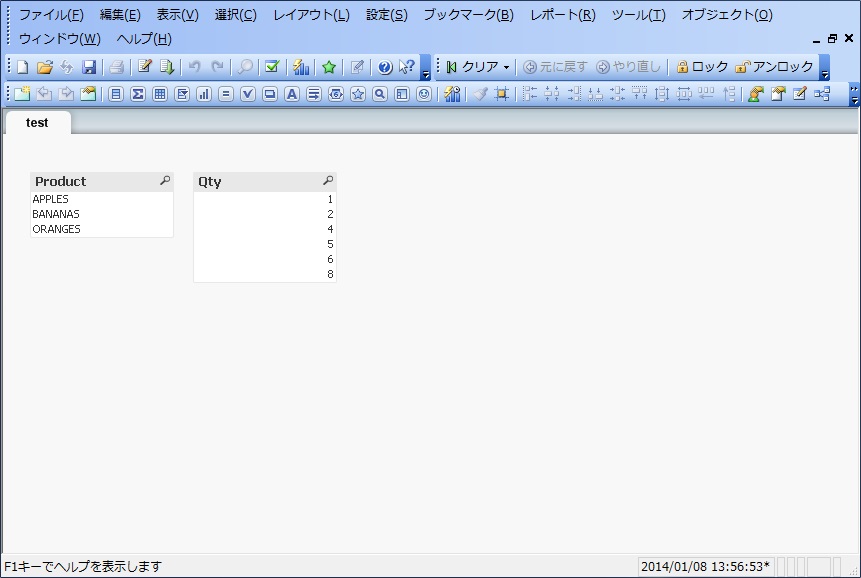Screen dimensions: 861x578
Task: Select the test sheet tab
Action: [x=37, y=122]
